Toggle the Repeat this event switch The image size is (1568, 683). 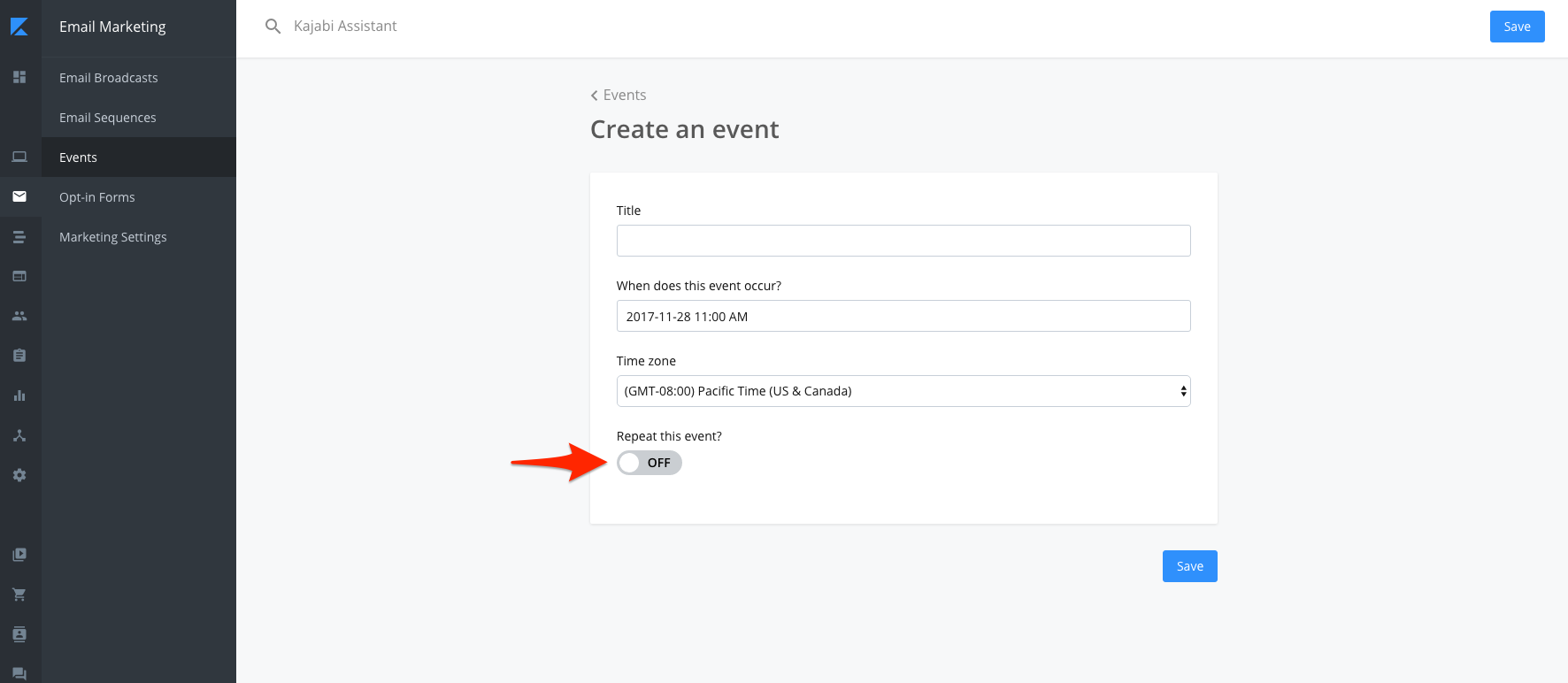coord(649,463)
